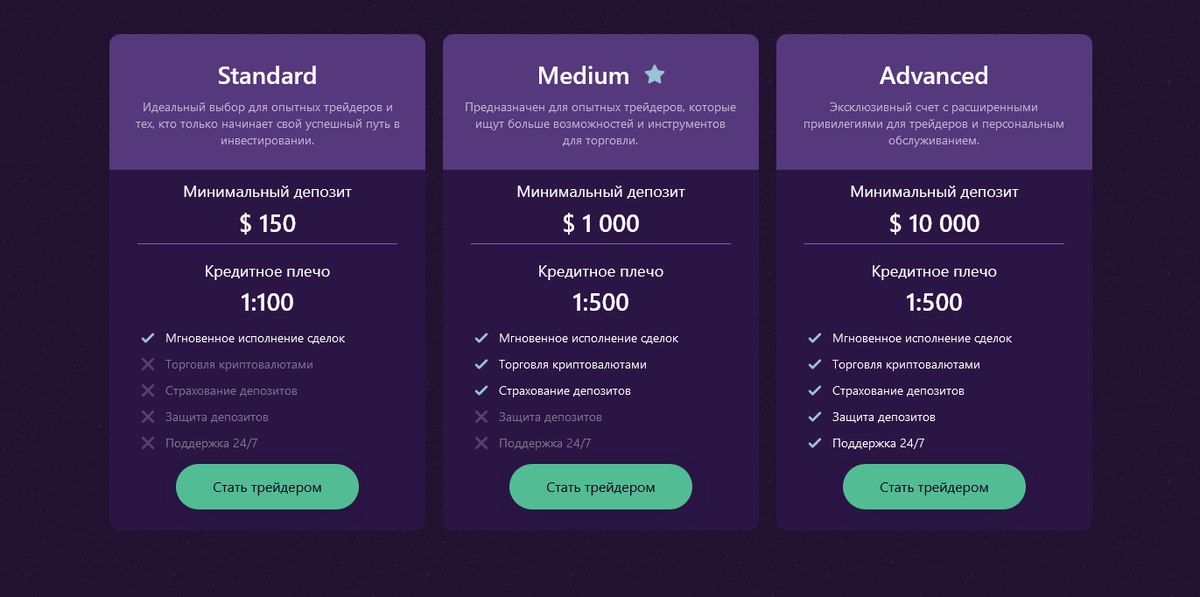Click the Medium plan description text
The width and height of the screenshot is (1200, 597).
[x=601, y=124]
